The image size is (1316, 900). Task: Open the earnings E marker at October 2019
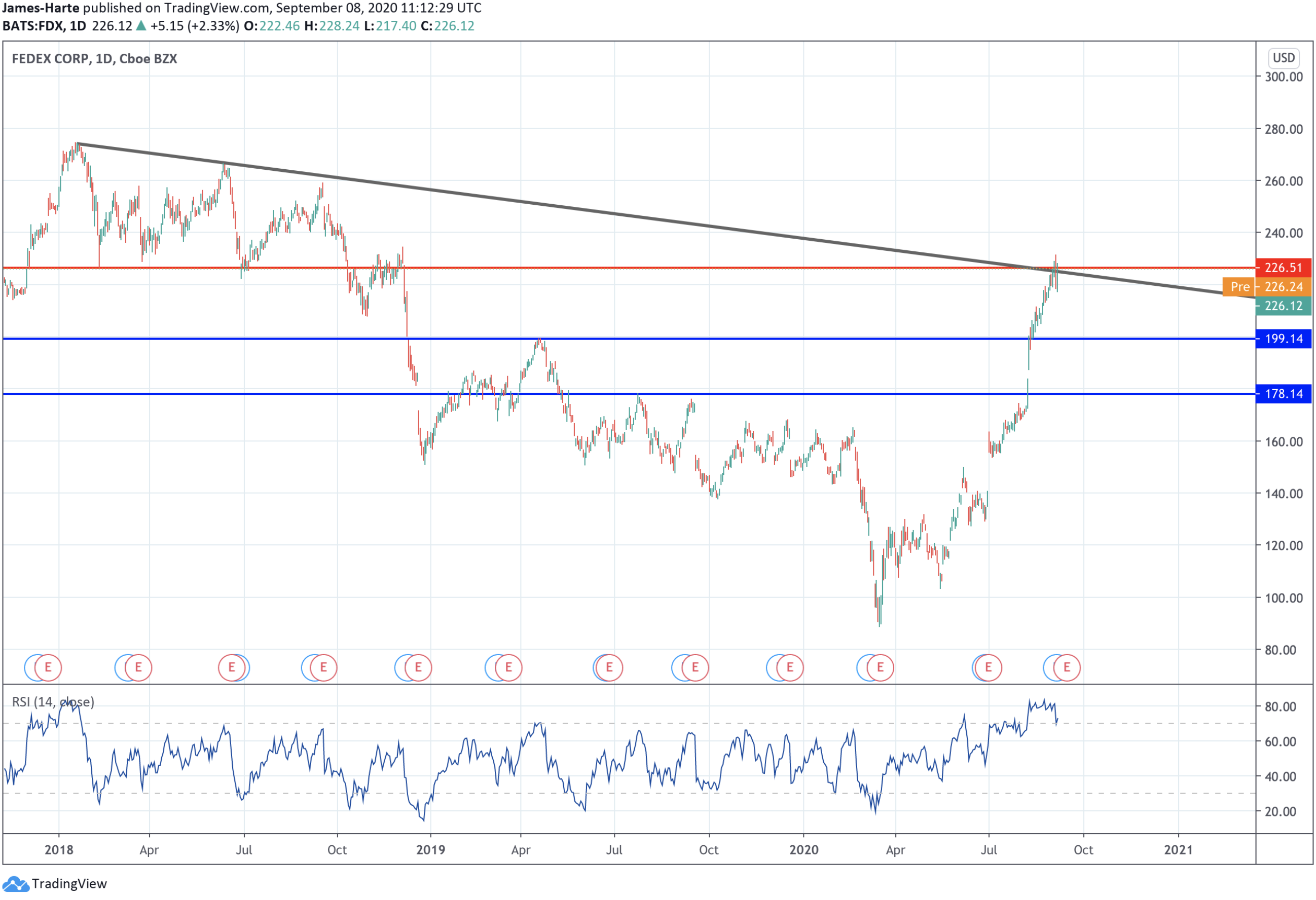click(695, 667)
